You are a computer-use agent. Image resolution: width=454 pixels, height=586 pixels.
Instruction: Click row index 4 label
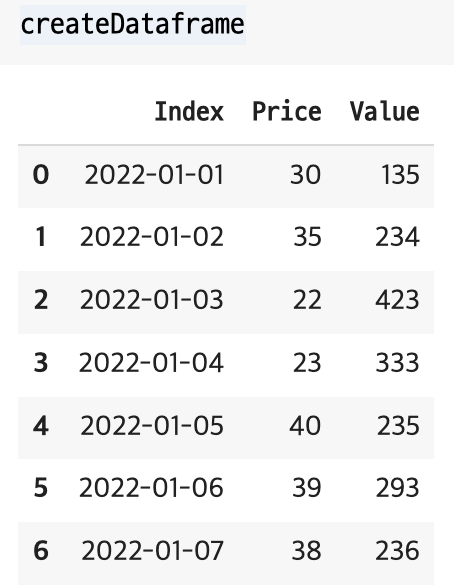41,426
